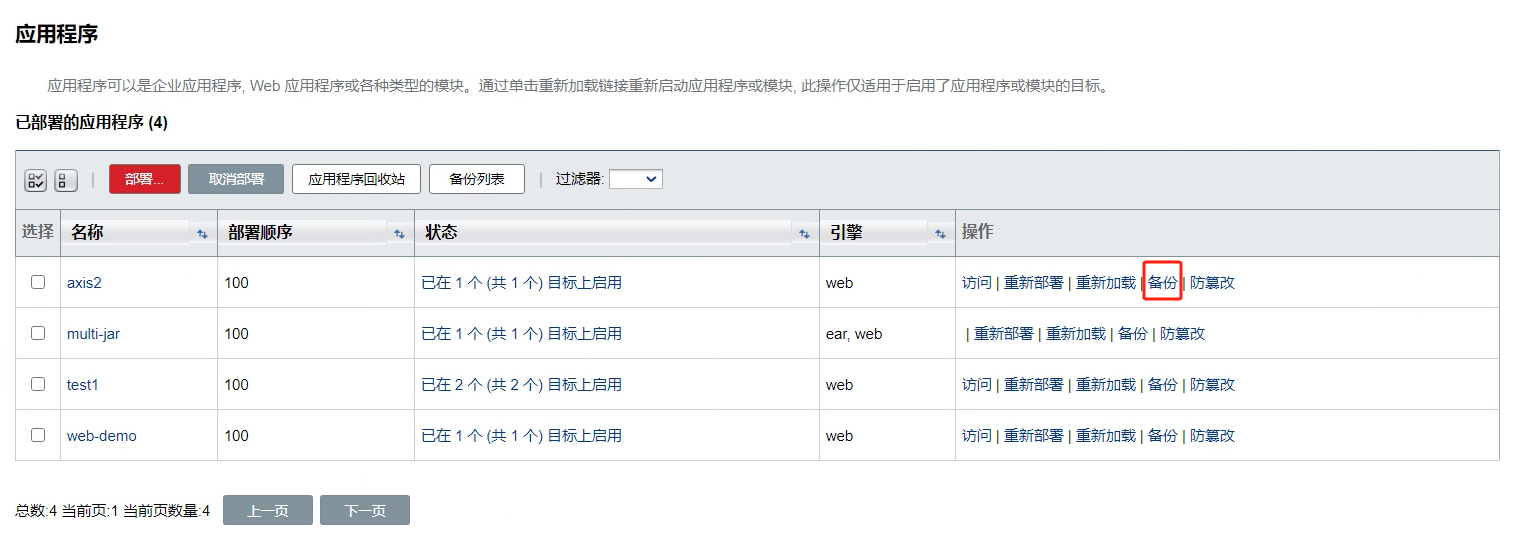Click 防篡改 in the test1 row
The height and width of the screenshot is (542, 1515).
tap(1212, 385)
